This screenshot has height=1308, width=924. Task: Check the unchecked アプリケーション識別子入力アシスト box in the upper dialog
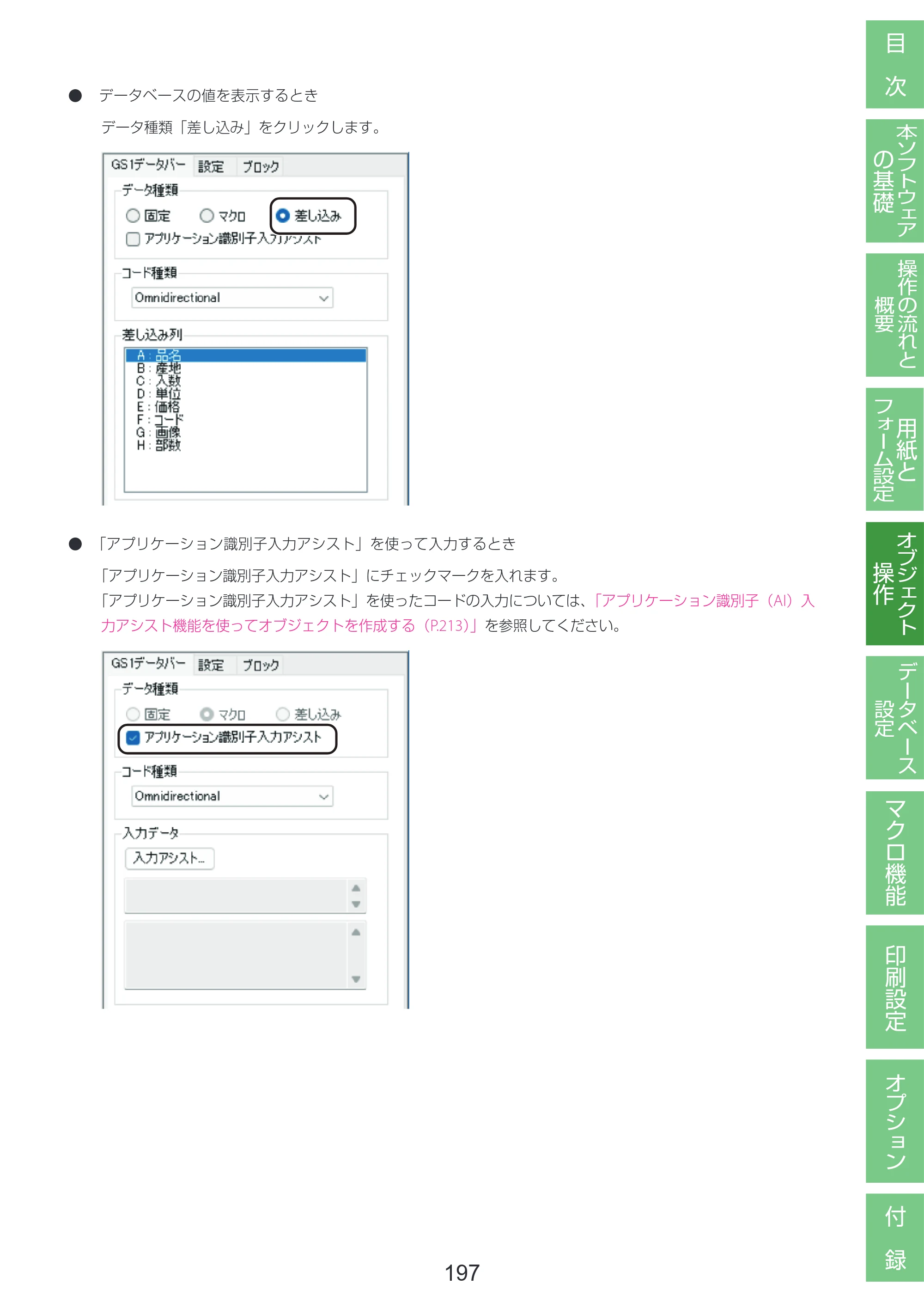click(x=133, y=238)
